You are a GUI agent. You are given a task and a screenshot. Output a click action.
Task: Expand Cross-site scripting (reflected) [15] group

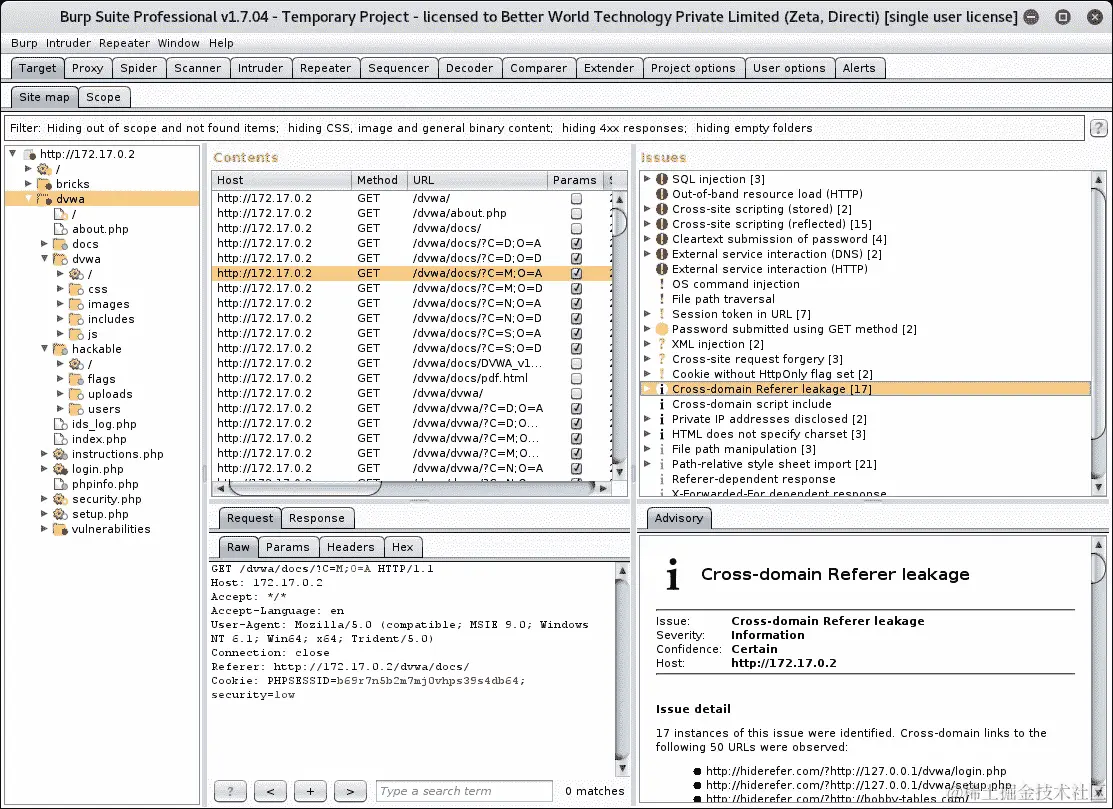coord(647,224)
